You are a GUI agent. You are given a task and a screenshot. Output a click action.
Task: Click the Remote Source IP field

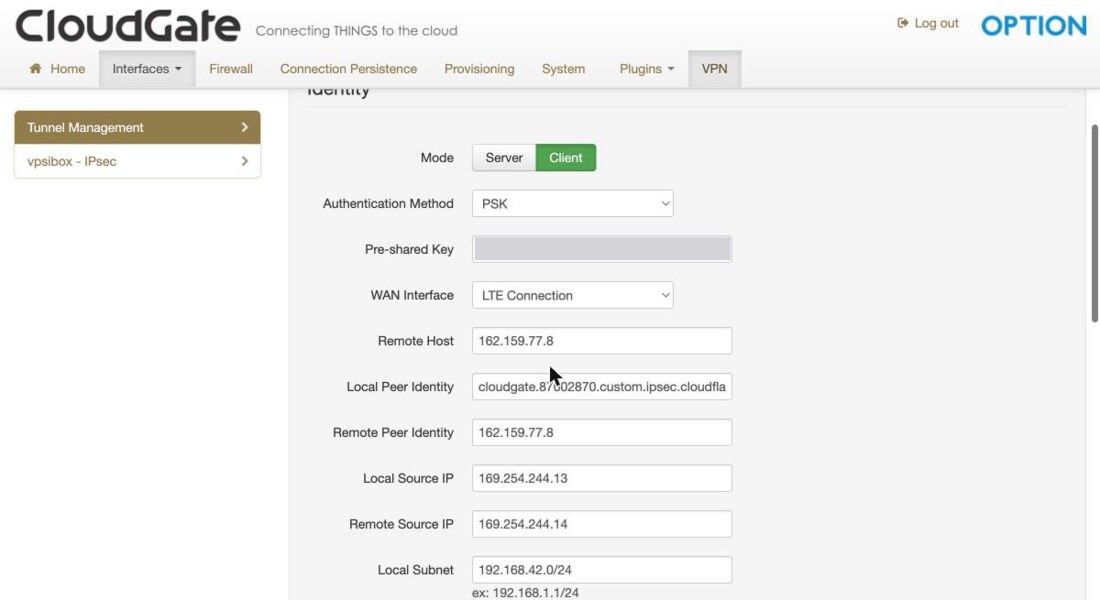tap(602, 524)
